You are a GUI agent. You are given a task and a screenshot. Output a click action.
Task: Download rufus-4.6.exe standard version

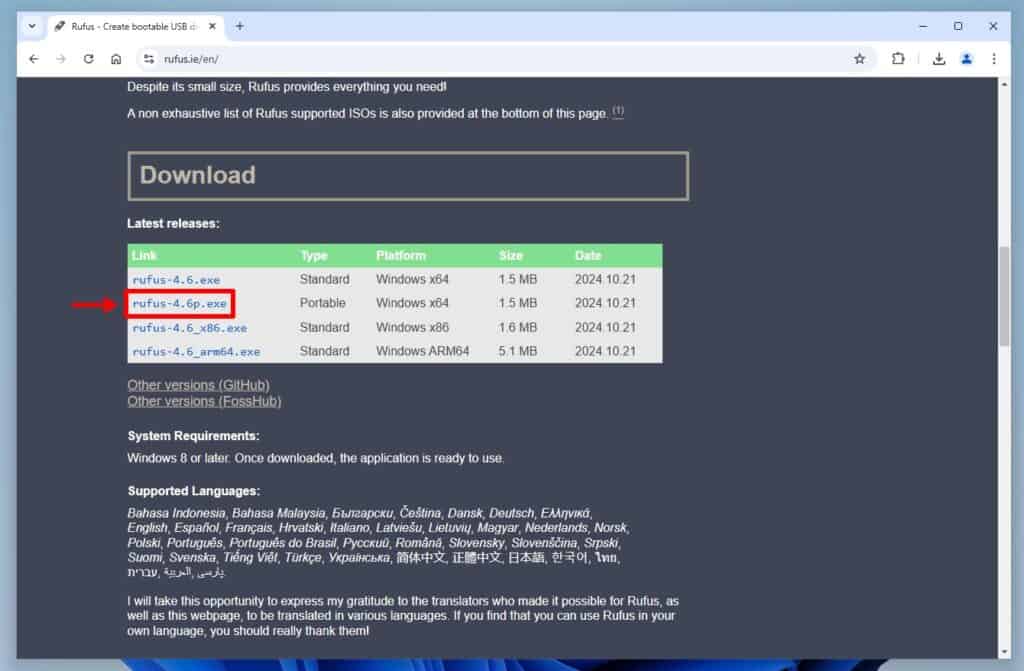click(176, 280)
